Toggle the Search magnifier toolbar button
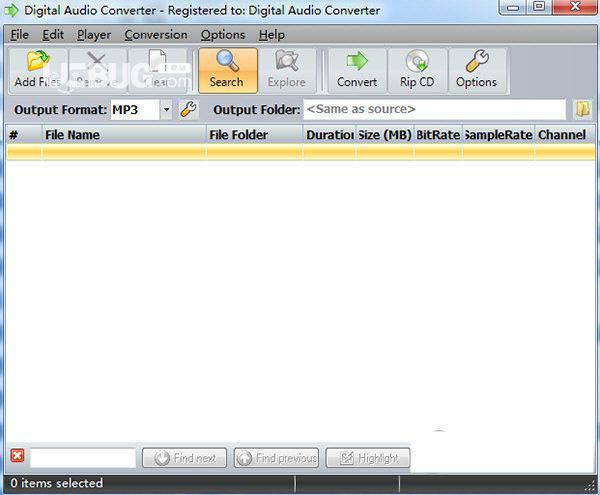600x495 pixels. [228, 70]
